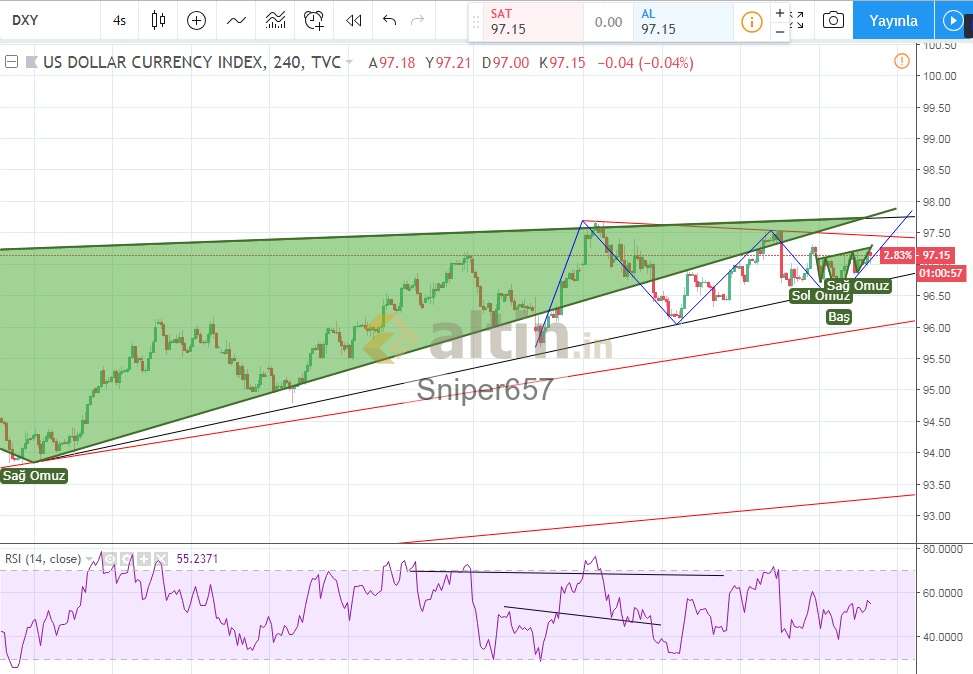
Task: Click the play icon next to Yayınla
Action: [x=952, y=20]
